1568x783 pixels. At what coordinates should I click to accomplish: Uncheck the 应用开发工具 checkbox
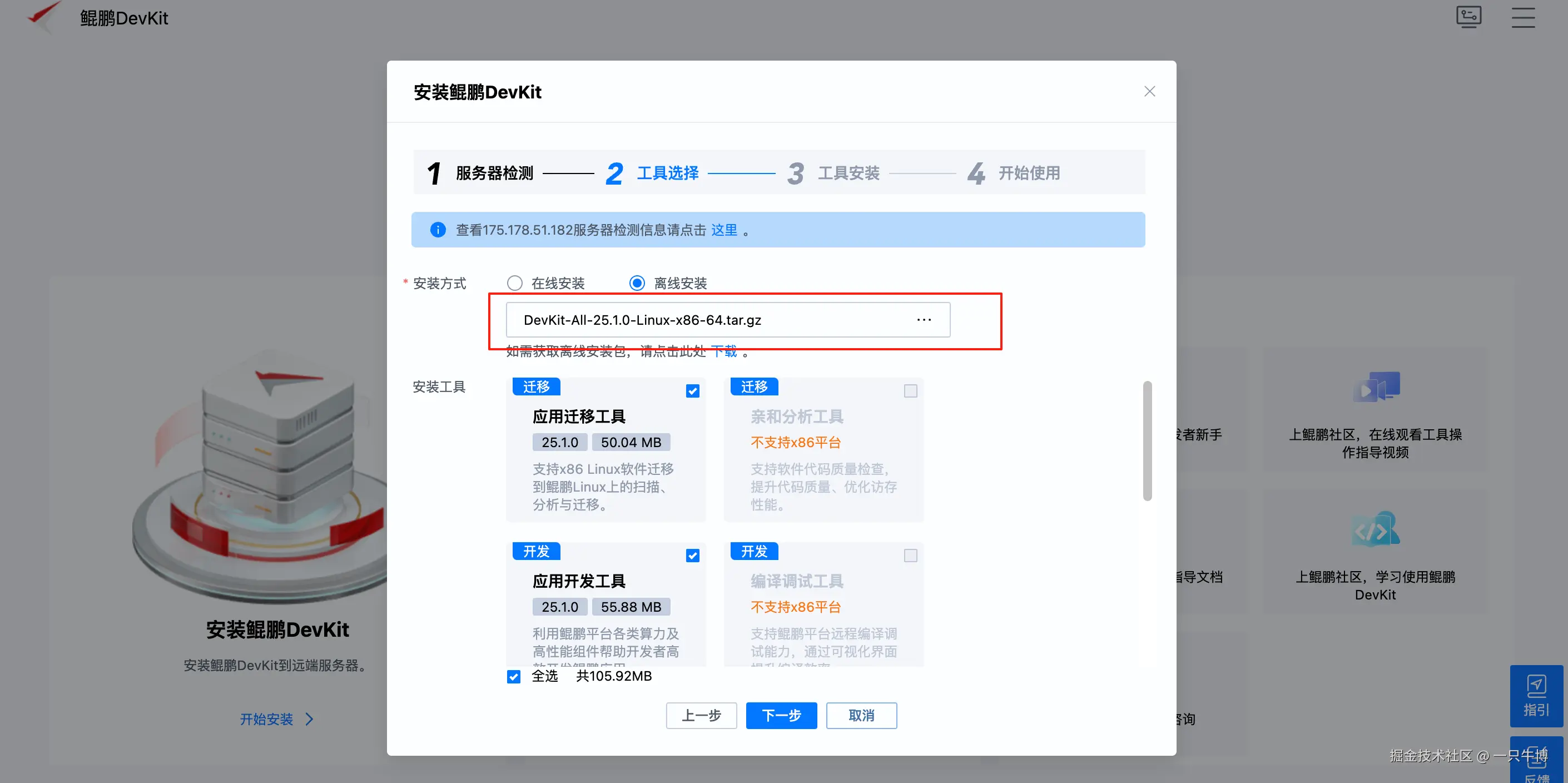(692, 556)
